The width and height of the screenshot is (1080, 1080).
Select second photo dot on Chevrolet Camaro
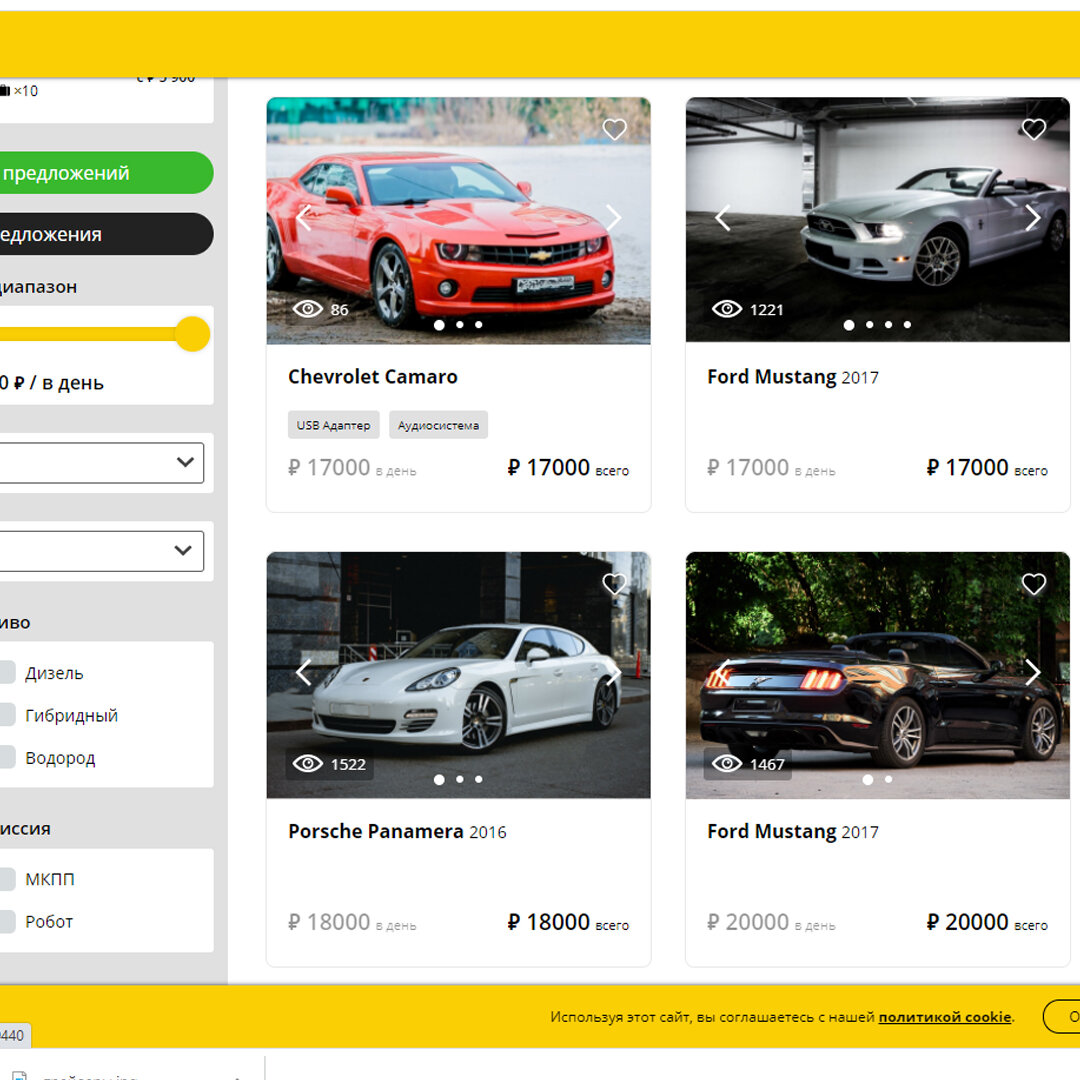[x=459, y=324]
